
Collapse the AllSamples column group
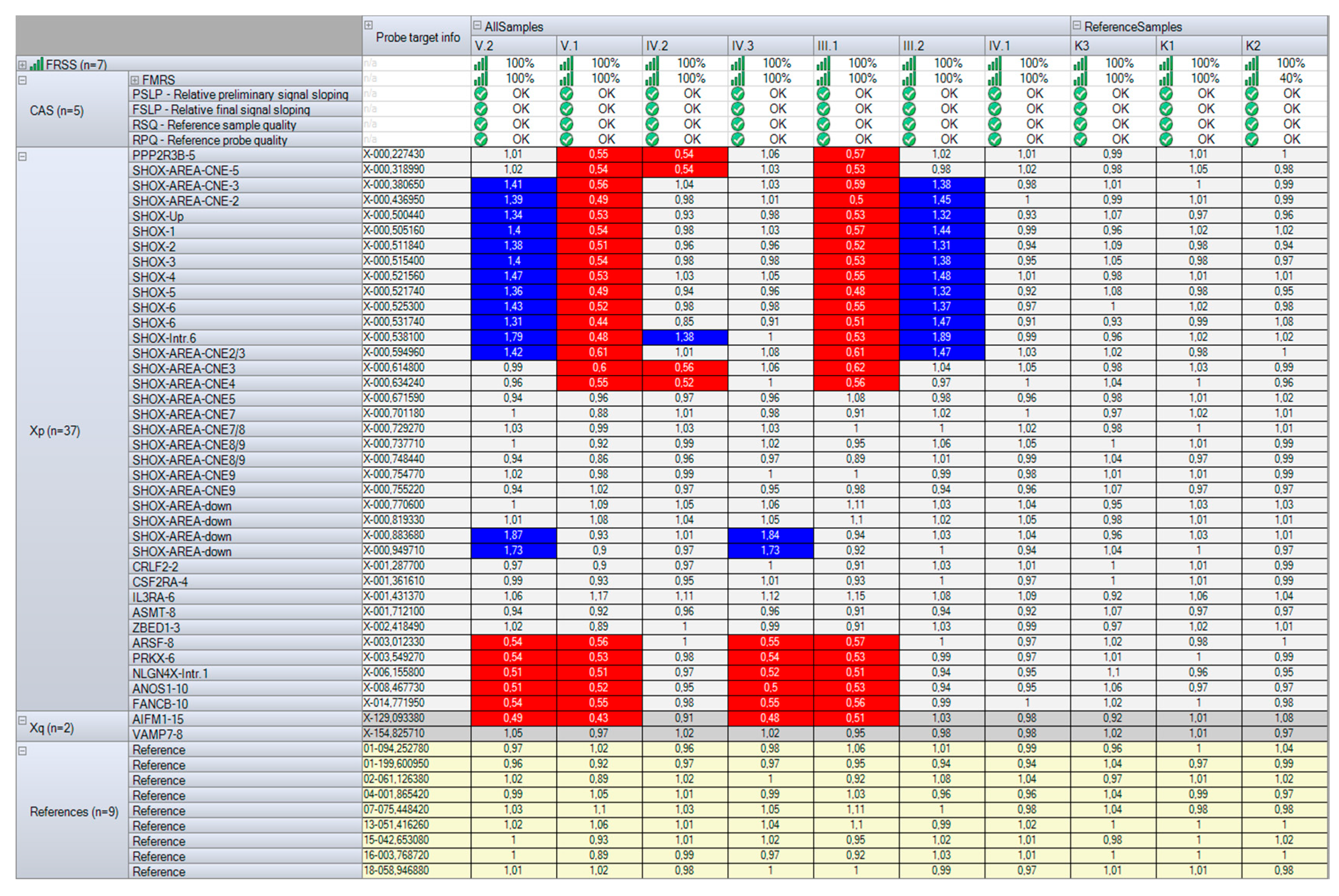[477, 25]
